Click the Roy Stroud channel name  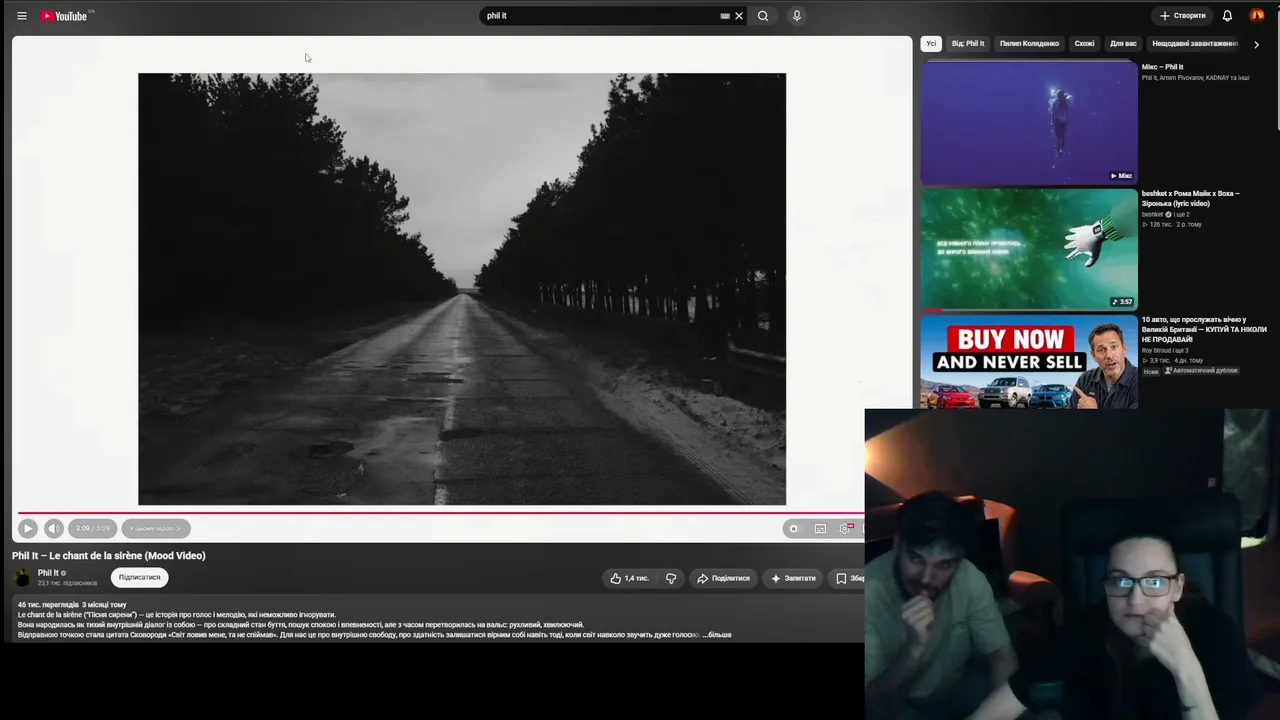tap(1158, 350)
